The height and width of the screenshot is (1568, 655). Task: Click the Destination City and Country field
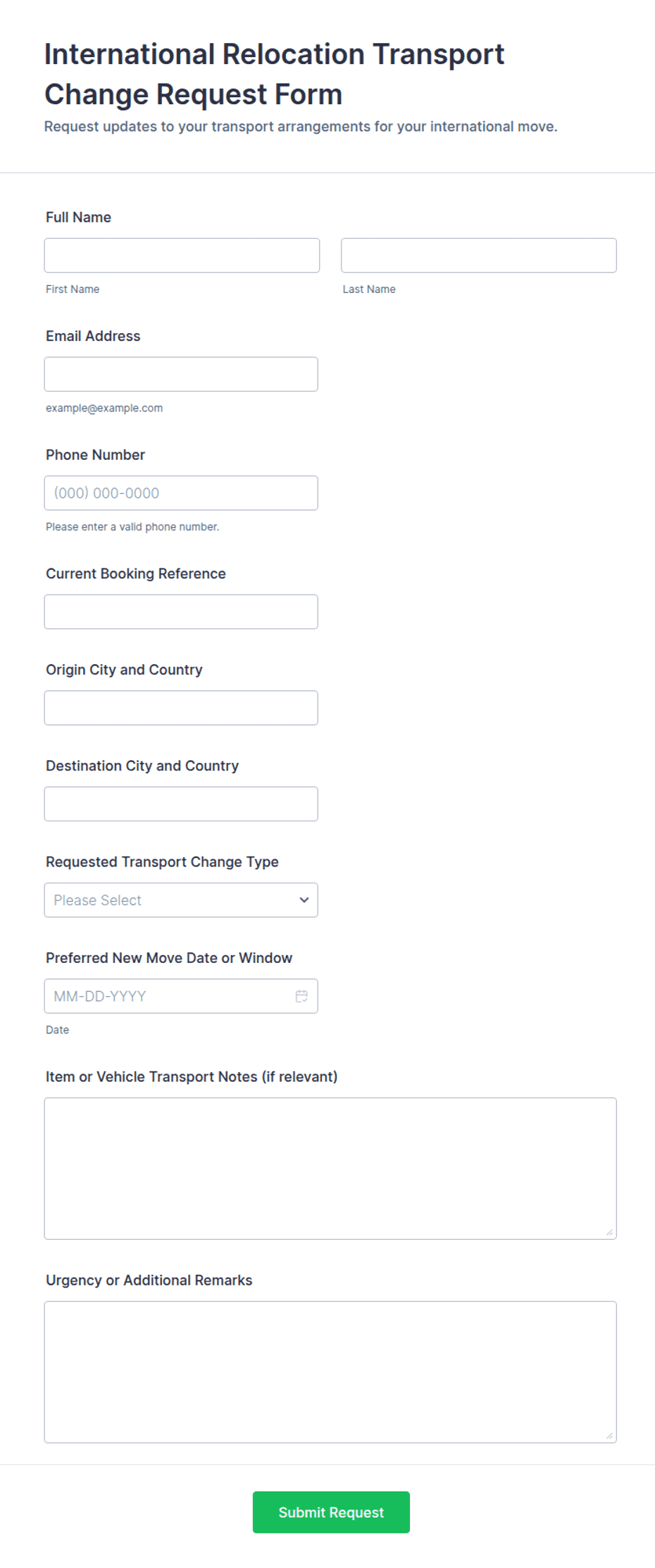[181, 804]
